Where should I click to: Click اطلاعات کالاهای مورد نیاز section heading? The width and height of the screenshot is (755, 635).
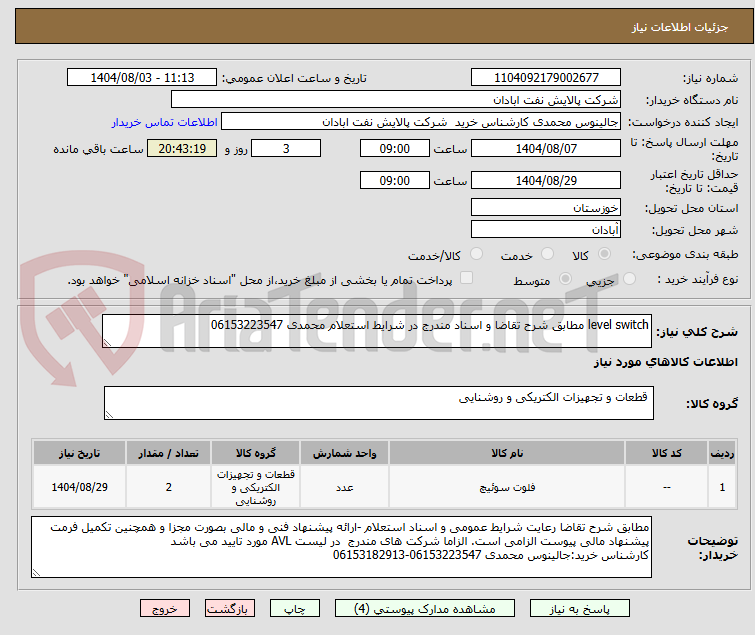click(665, 362)
